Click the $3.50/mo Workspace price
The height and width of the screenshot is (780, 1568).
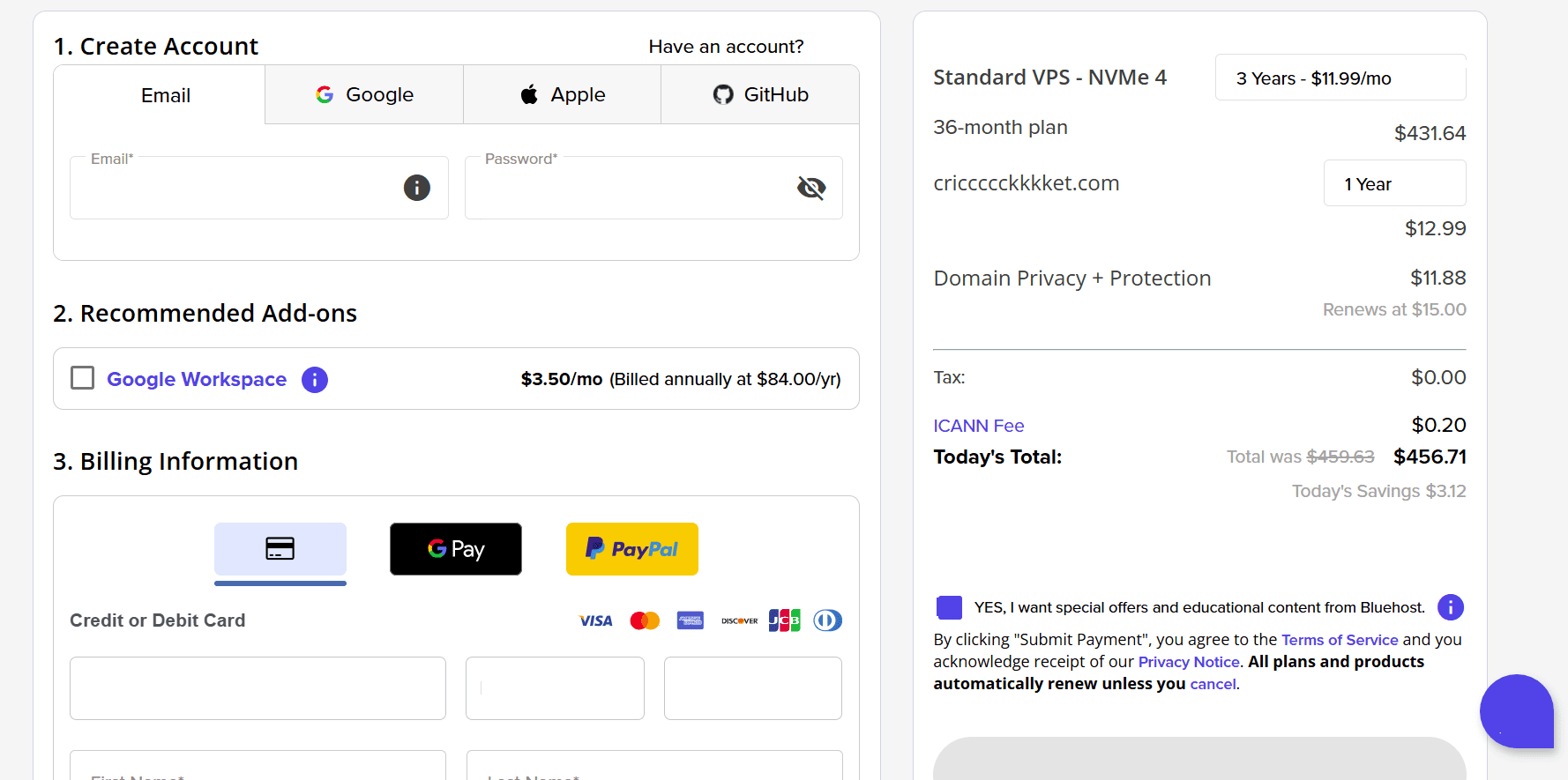click(x=562, y=379)
